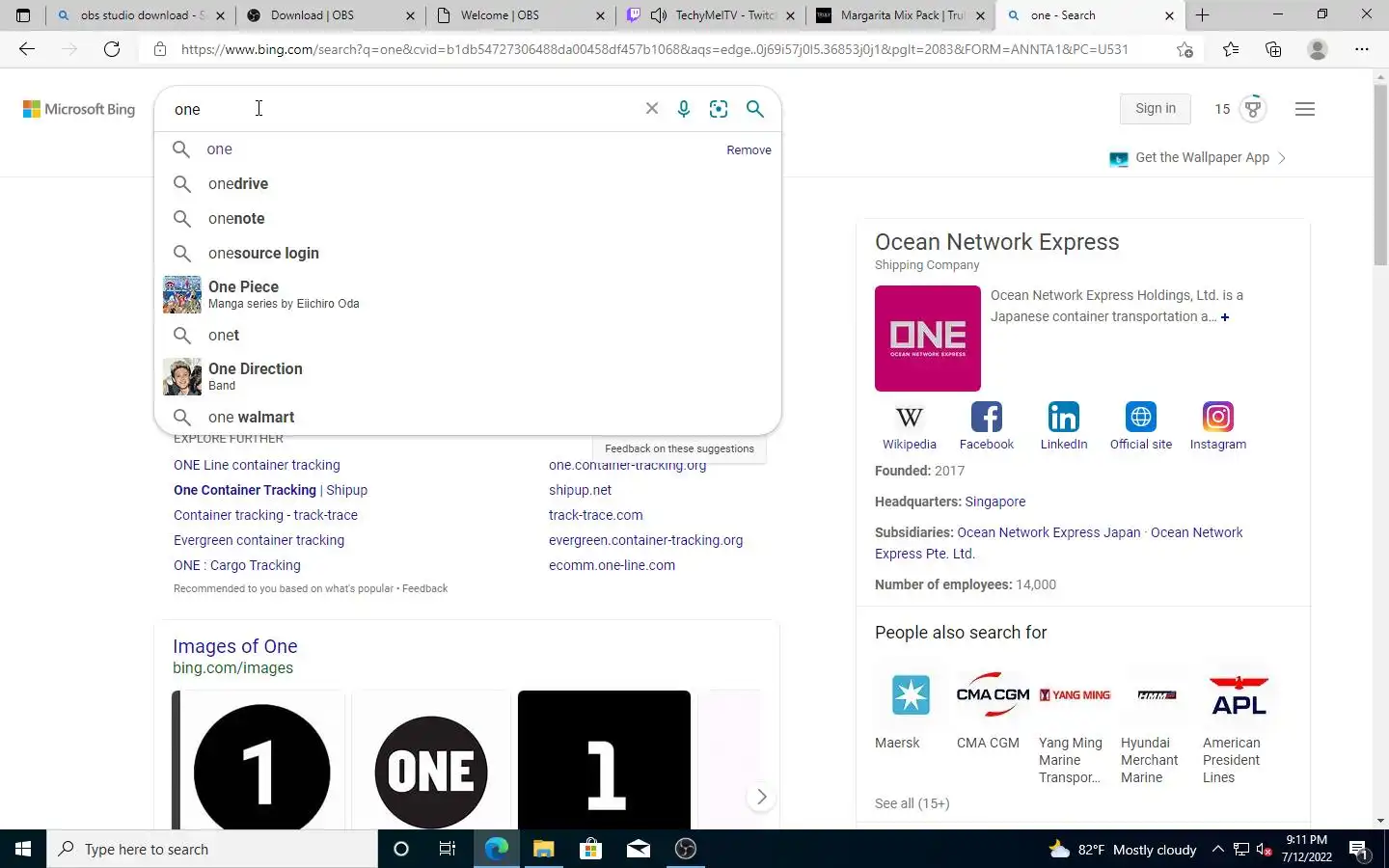The height and width of the screenshot is (868, 1389).
Task: Remove the 'one' history suggestion
Action: pos(749,149)
